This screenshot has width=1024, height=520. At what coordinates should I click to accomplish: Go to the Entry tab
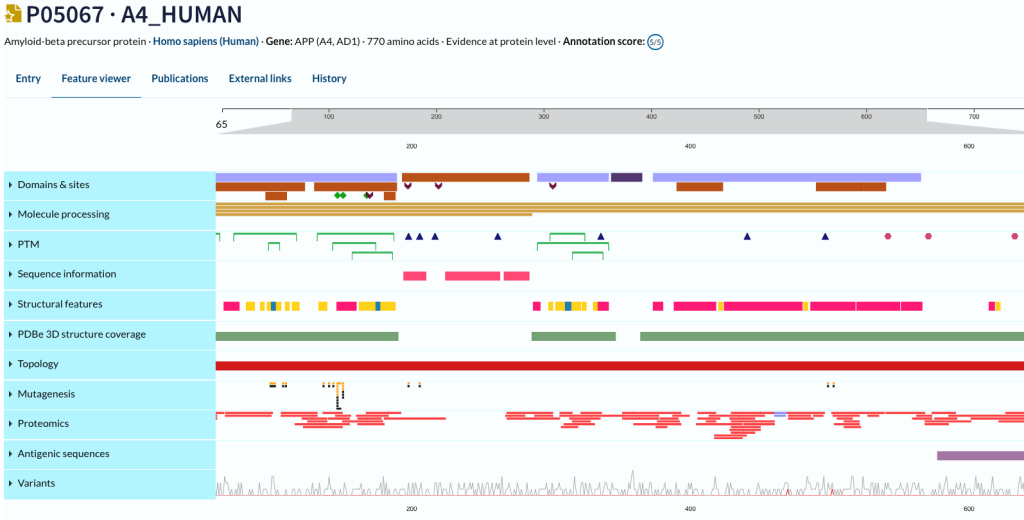pyautogui.click(x=28, y=78)
